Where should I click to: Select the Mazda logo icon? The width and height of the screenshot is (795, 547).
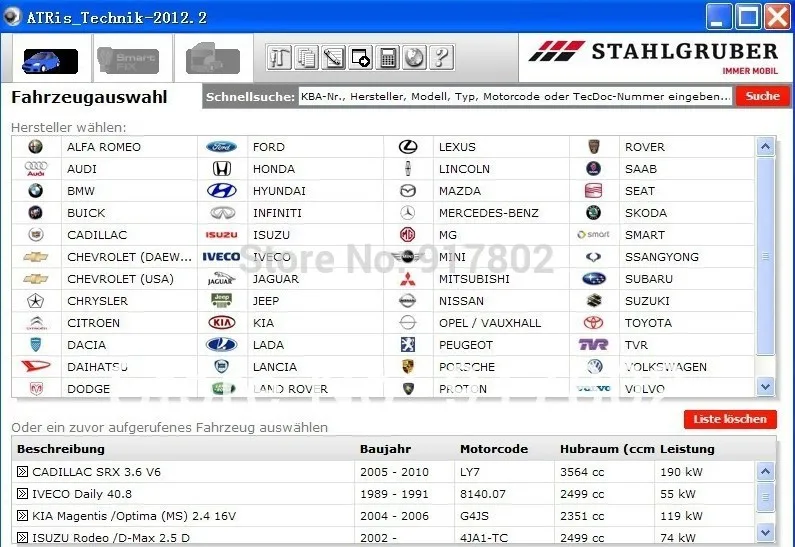[408, 191]
